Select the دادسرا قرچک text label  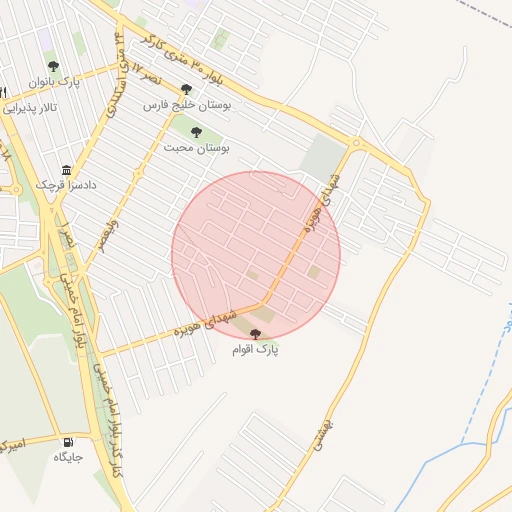[x=66, y=185]
